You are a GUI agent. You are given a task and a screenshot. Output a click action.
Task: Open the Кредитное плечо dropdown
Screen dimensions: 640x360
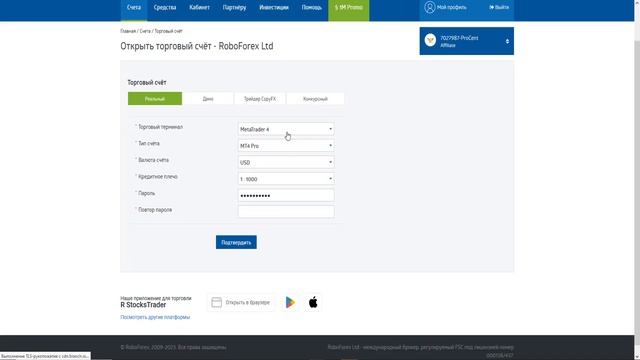[x=286, y=179]
